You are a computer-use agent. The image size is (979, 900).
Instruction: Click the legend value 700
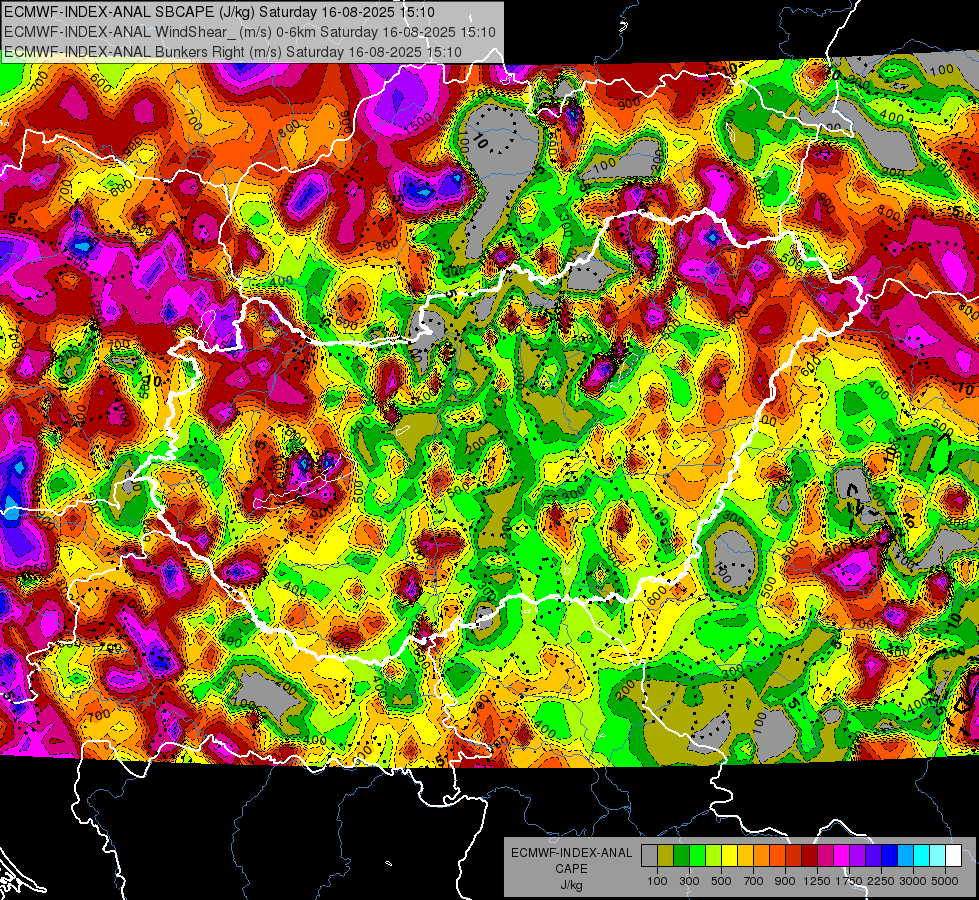754,881
